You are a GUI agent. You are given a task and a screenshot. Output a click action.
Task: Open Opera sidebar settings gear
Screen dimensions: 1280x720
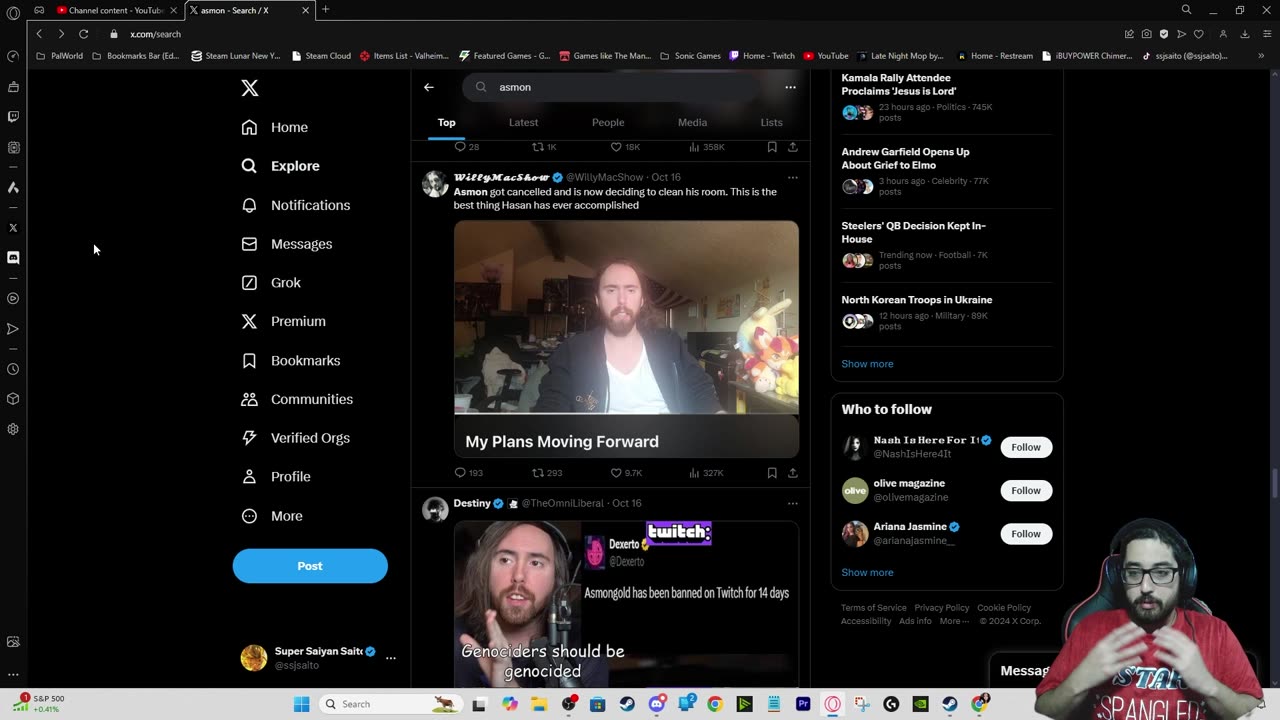(x=13, y=429)
